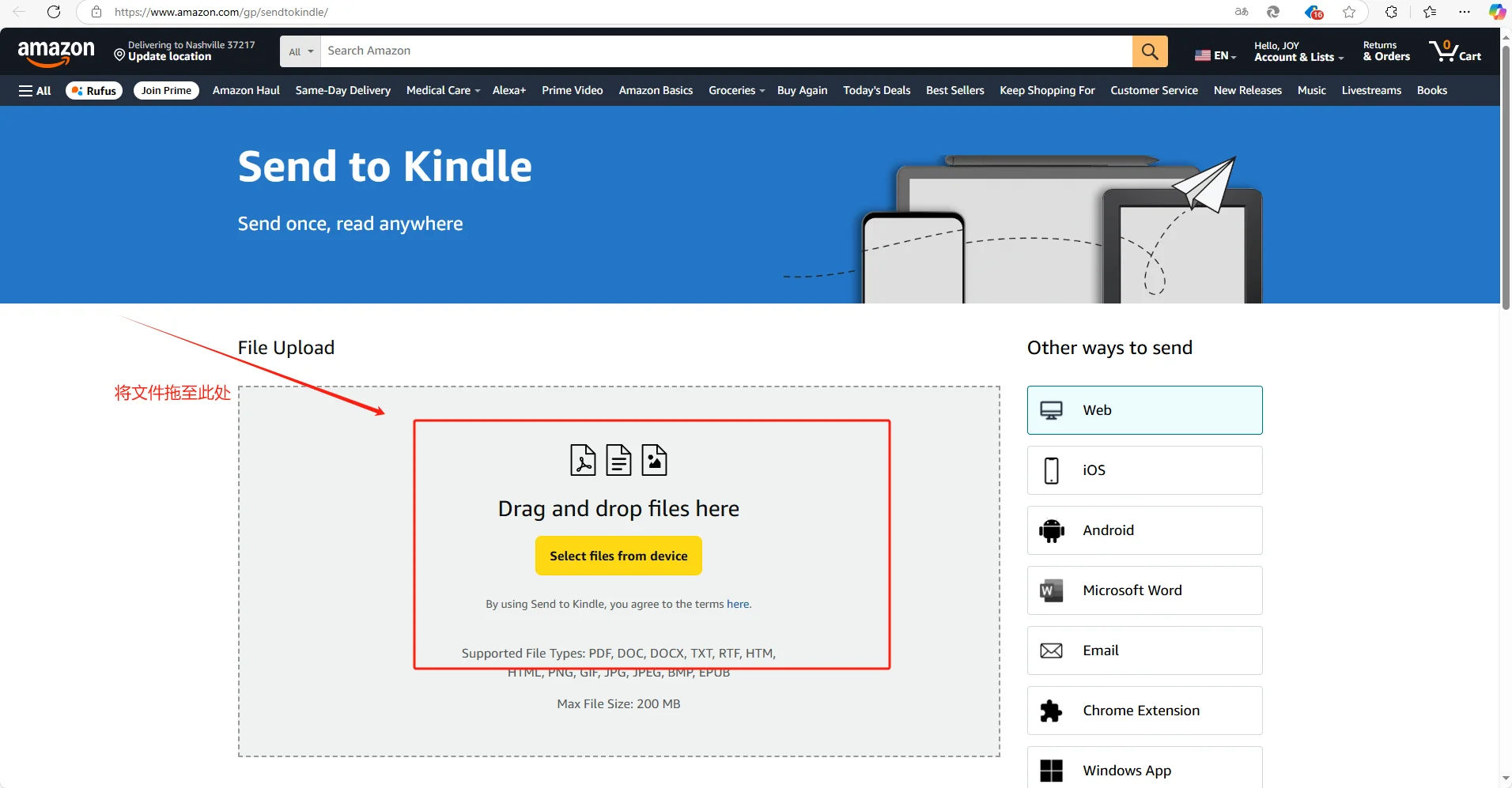Click the PDF file type icon
This screenshot has height=788, width=1512.
583,460
